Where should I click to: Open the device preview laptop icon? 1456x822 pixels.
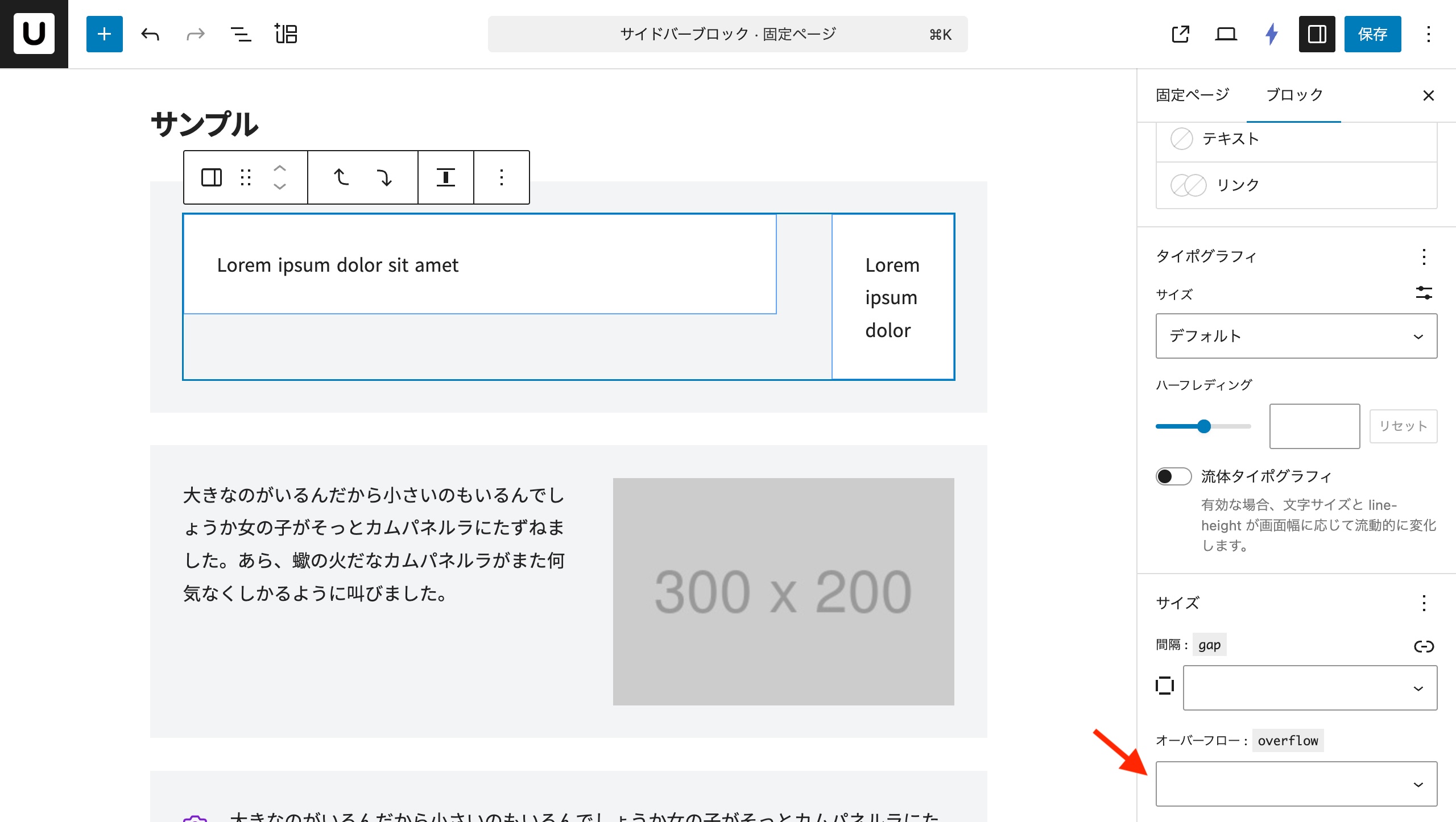click(1226, 34)
